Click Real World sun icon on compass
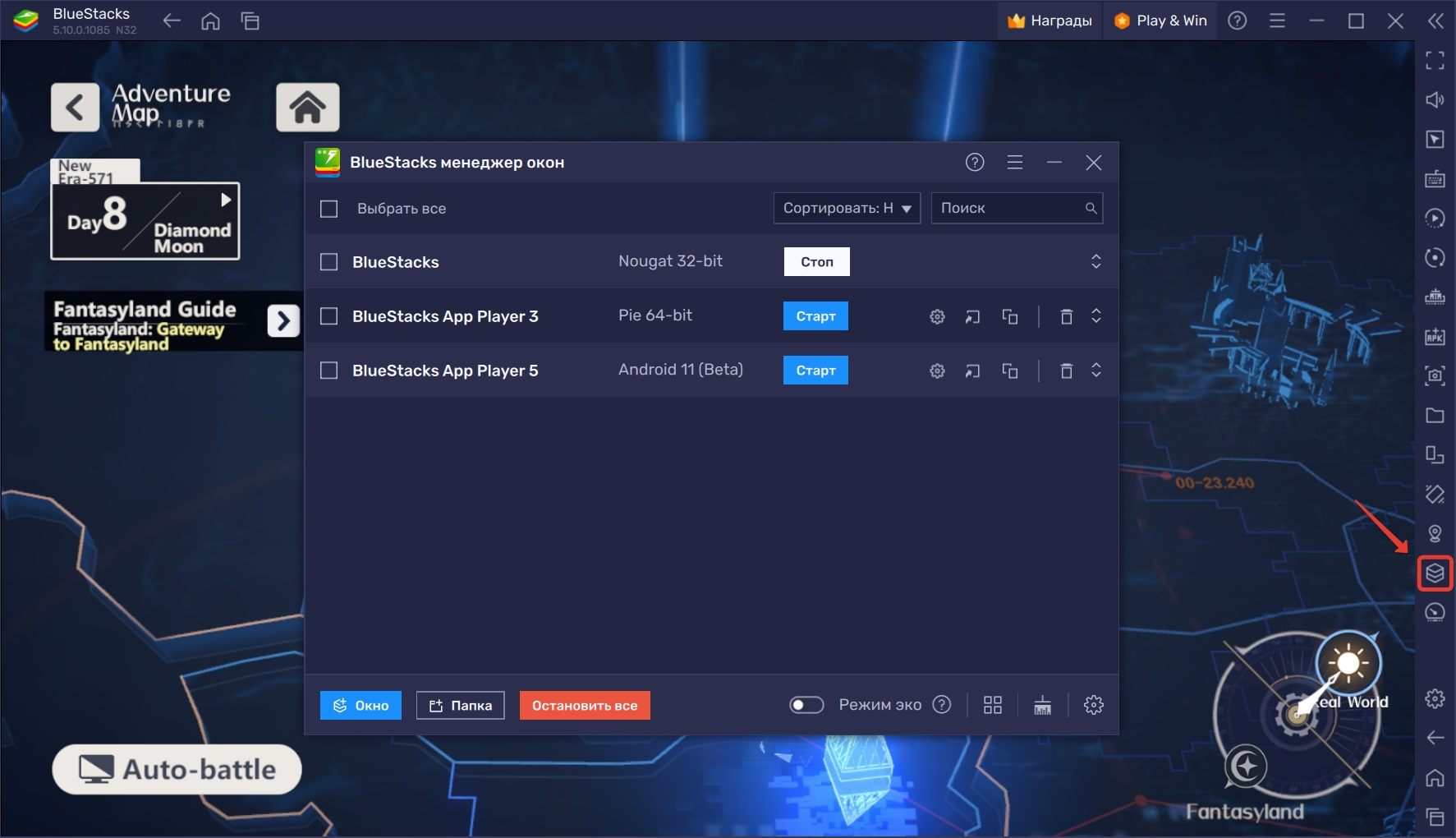Viewport: 1456px width, 838px height. [1348, 664]
